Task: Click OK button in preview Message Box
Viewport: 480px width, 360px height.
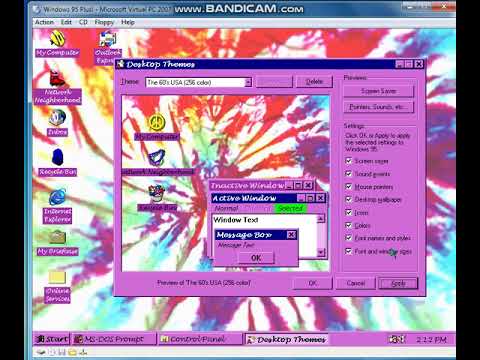Action: [256, 258]
